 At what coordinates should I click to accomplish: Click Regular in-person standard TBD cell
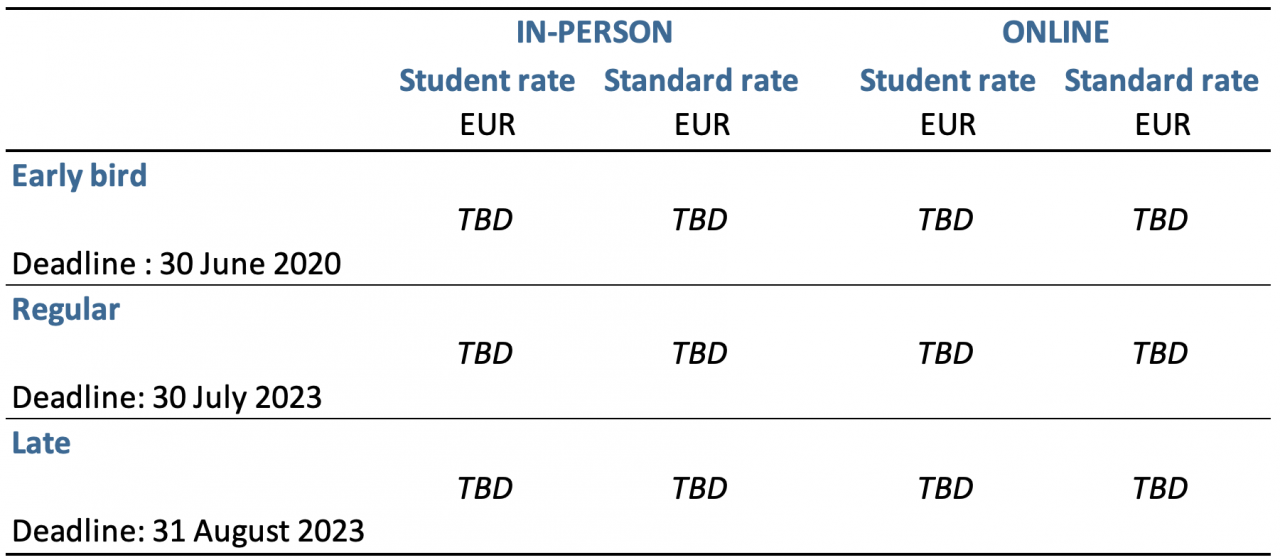point(700,353)
